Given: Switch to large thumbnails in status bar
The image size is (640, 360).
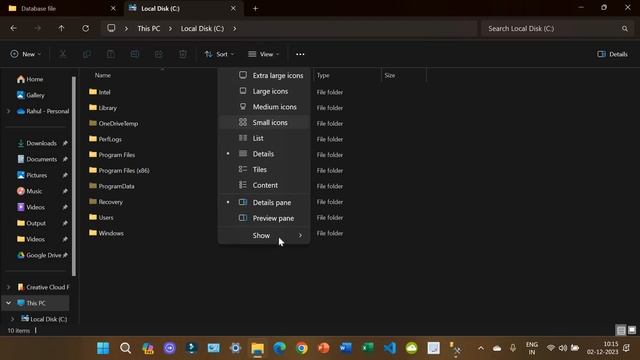Looking at the screenshot, I should (x=632, y=330).
